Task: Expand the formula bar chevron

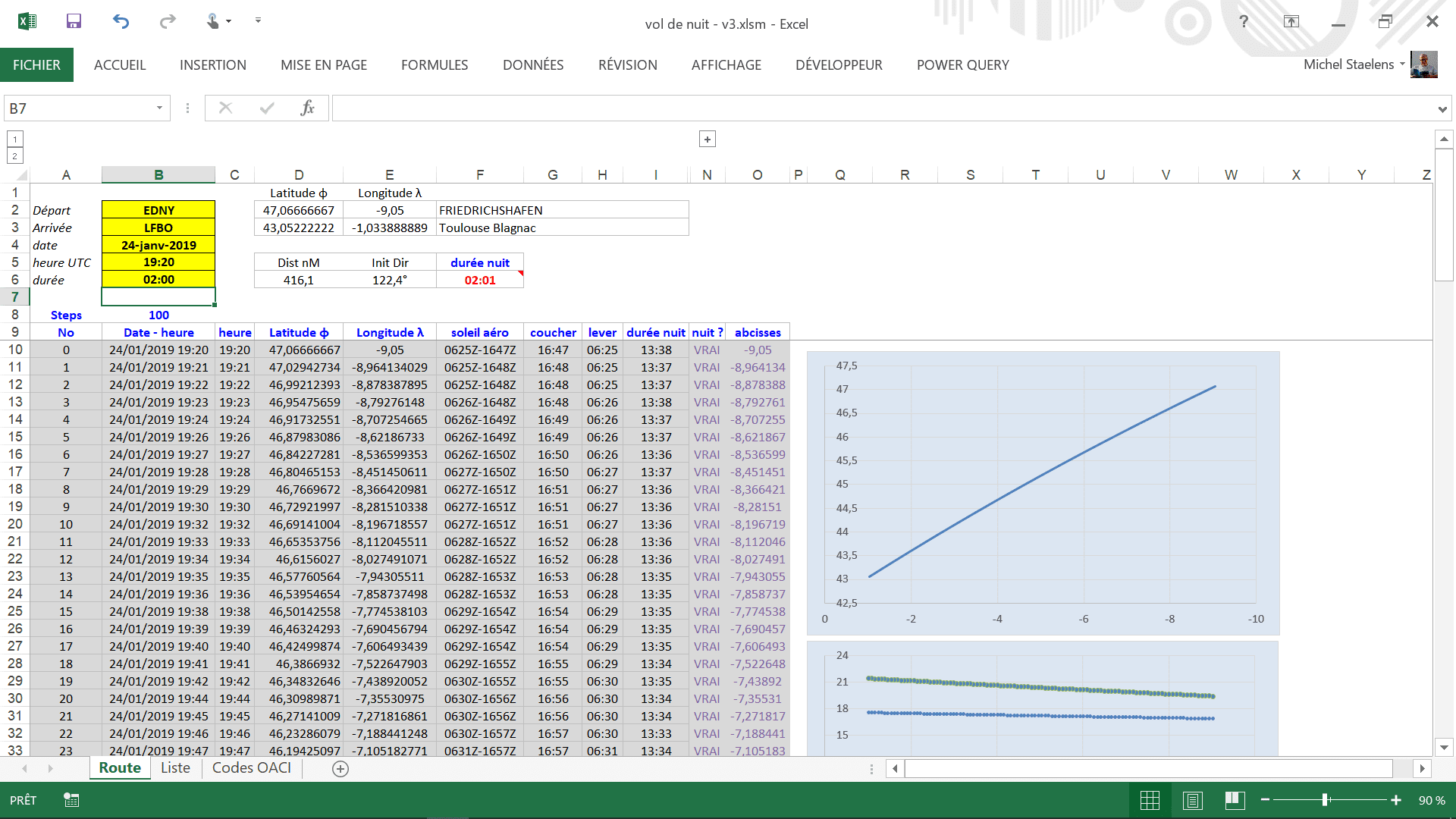Action: (1442, 109)
